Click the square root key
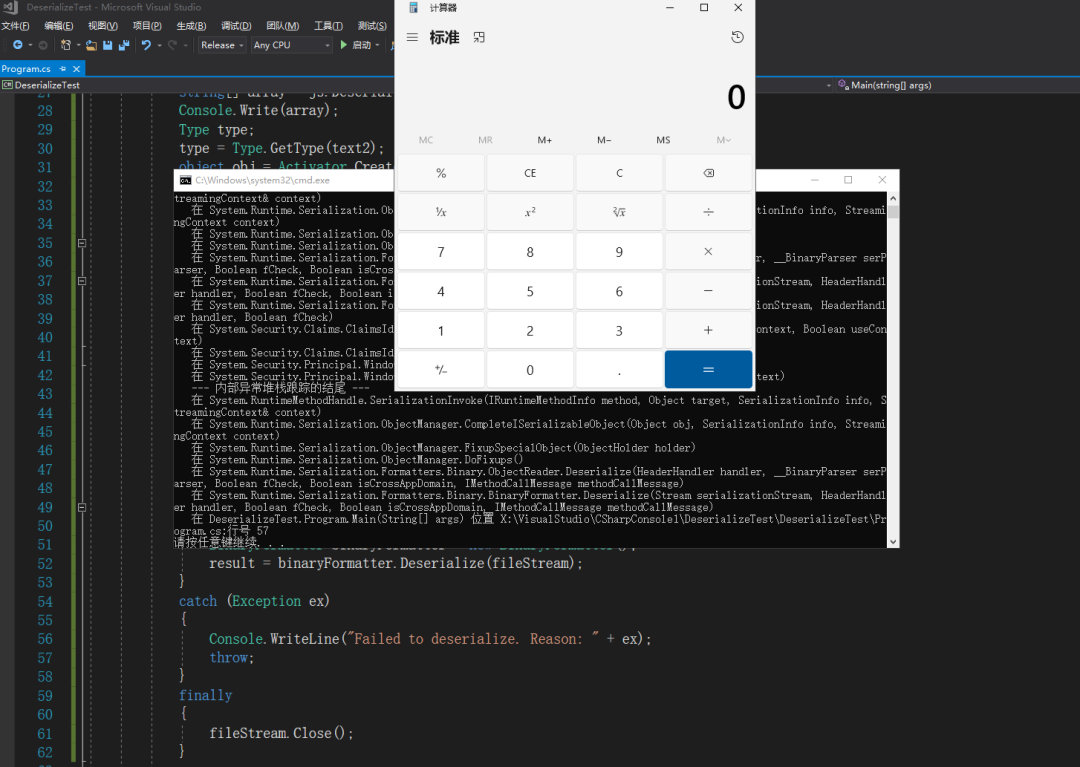Screen dimensions: 1080x767 (x=619, y=212)
